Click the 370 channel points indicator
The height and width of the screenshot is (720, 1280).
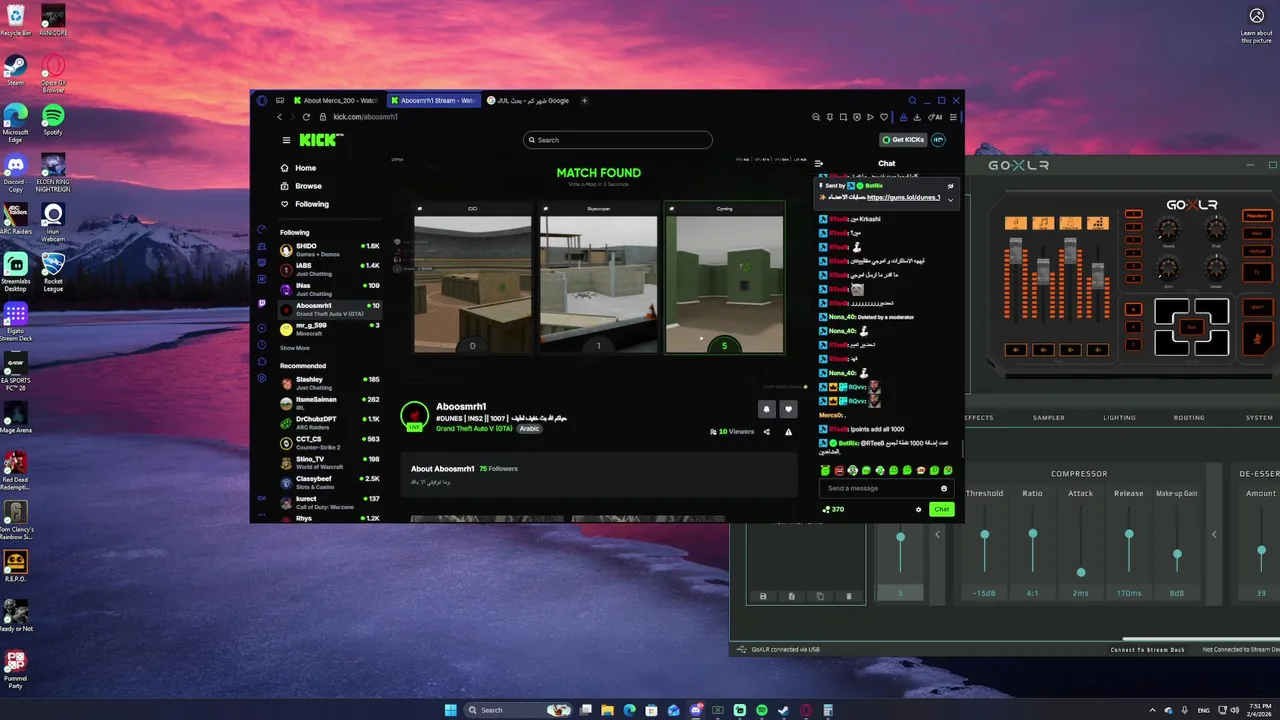[x=833, y=509]
